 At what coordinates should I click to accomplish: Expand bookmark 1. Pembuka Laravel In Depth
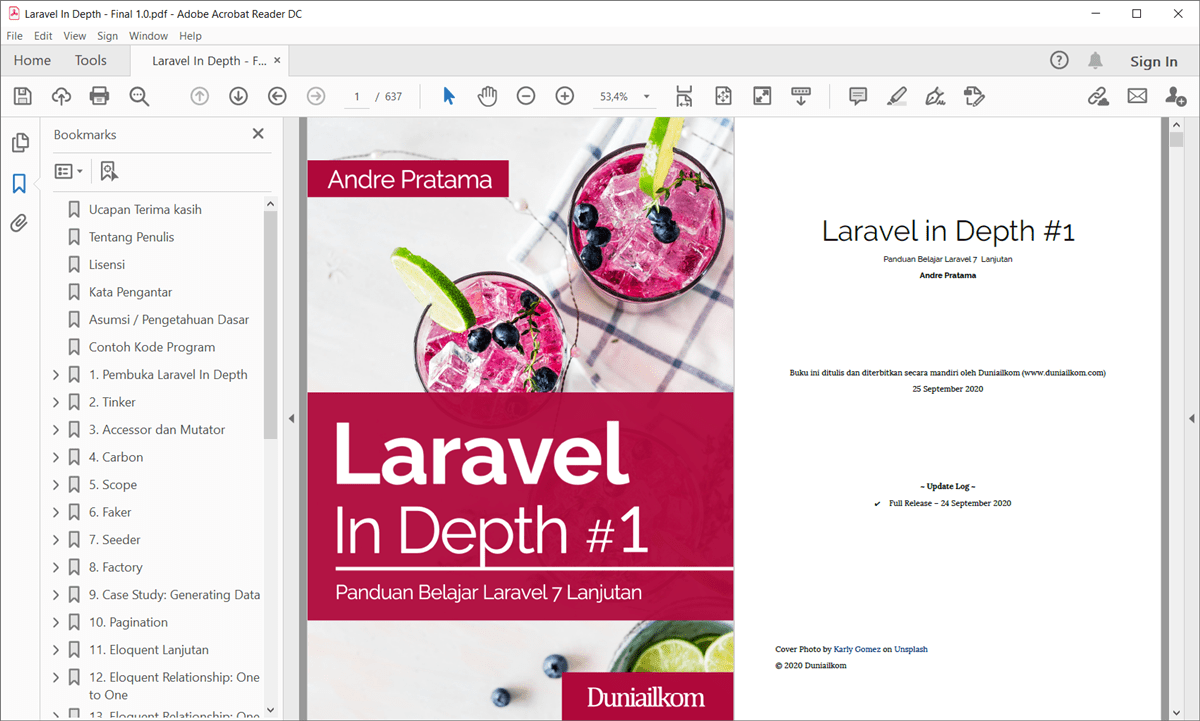[56, 375]
